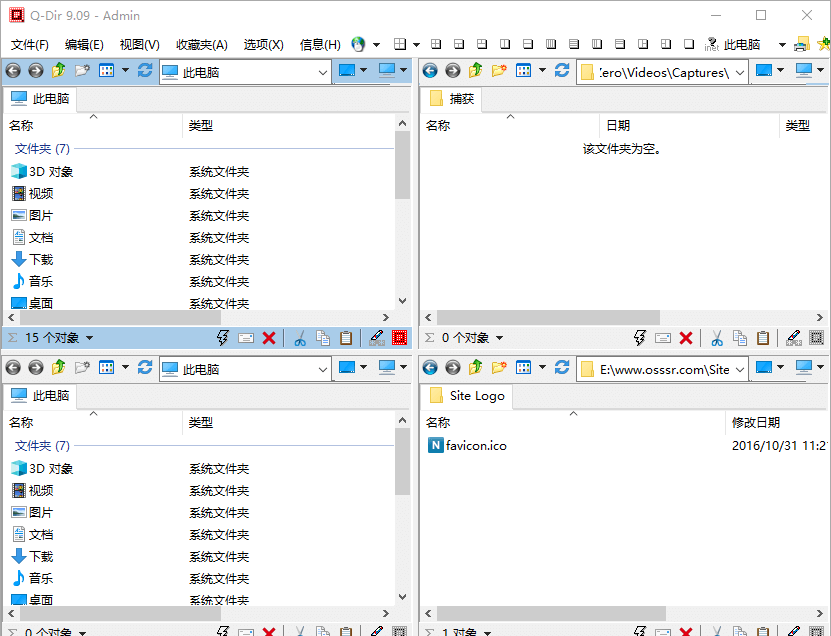Click the Back arrow in the Captures pane
Screen dimensions: 831x636
[430, 70]
